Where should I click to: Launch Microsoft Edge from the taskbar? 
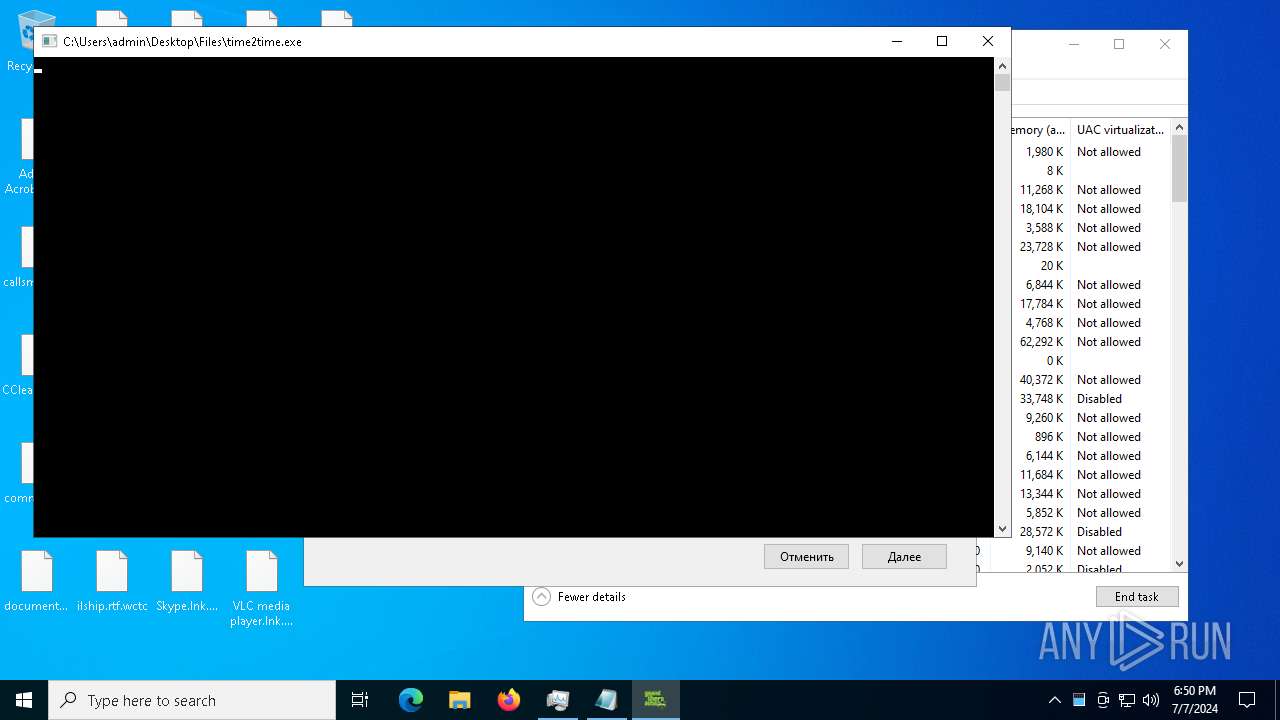click(411, 700)
